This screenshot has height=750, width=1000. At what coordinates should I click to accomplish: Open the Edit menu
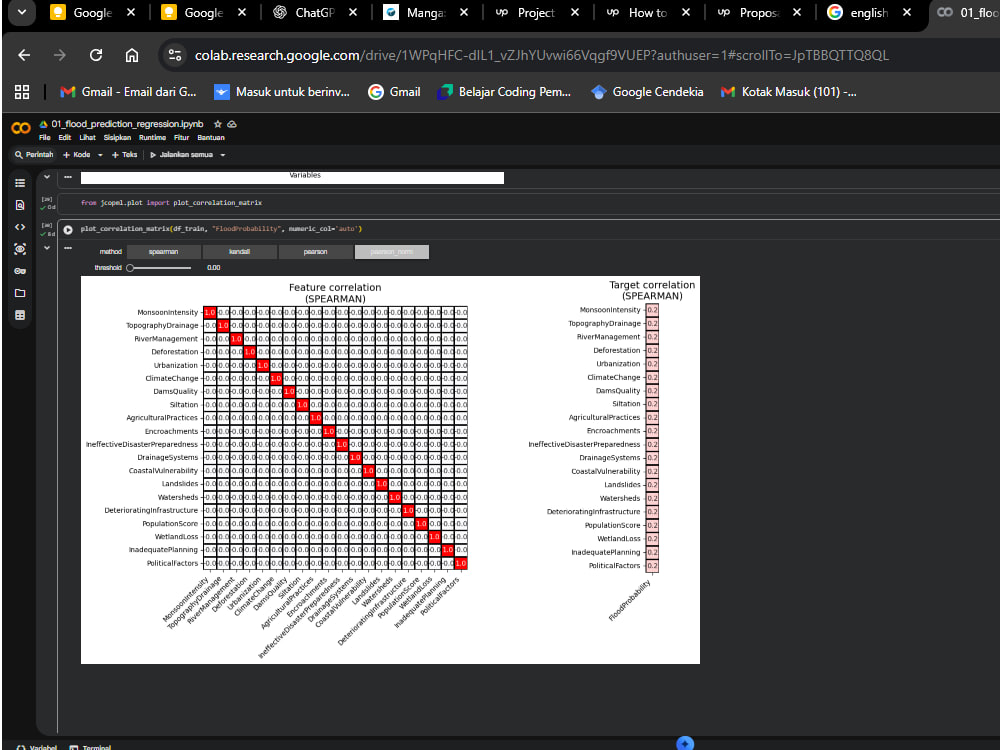(x=64, y=138)
